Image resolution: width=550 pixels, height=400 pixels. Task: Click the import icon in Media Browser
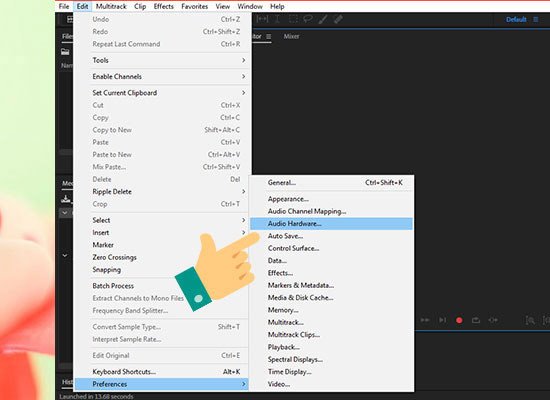pyautogui.click(x=66, y=199)
